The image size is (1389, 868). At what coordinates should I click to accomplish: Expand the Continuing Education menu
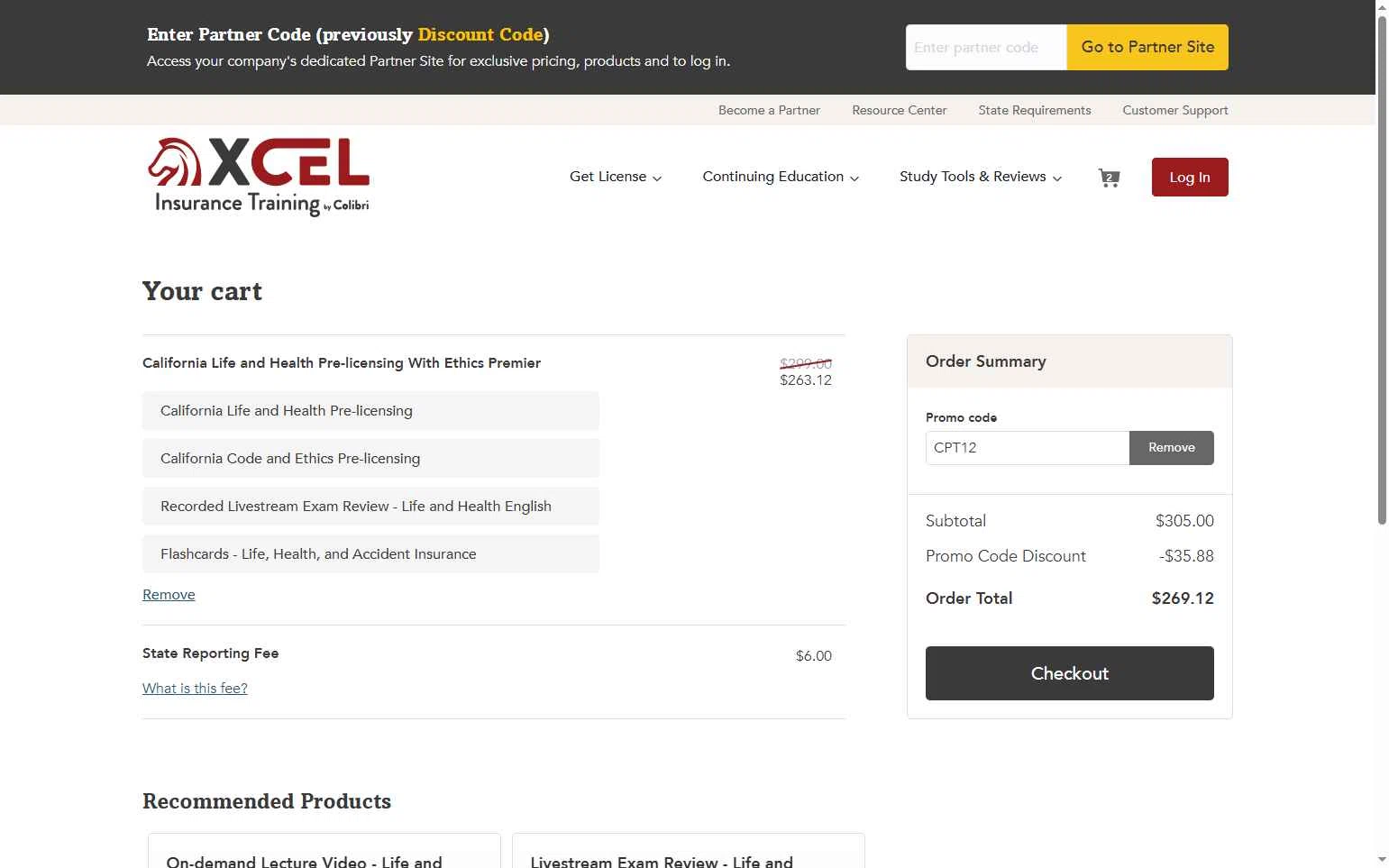[x=781, y=177]
